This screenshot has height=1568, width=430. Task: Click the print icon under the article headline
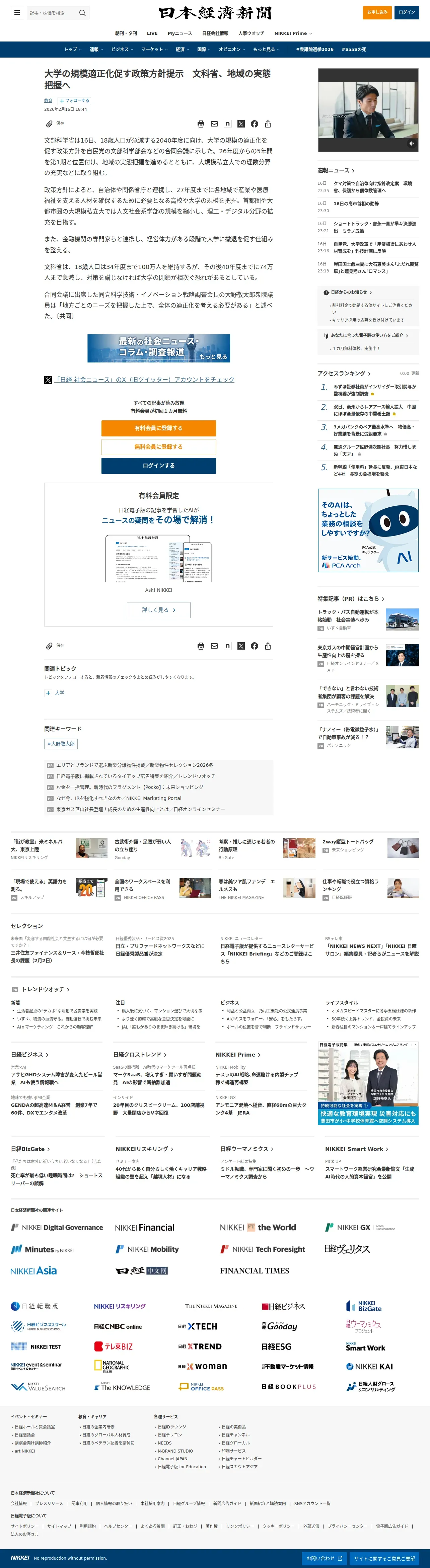[201, 123]
